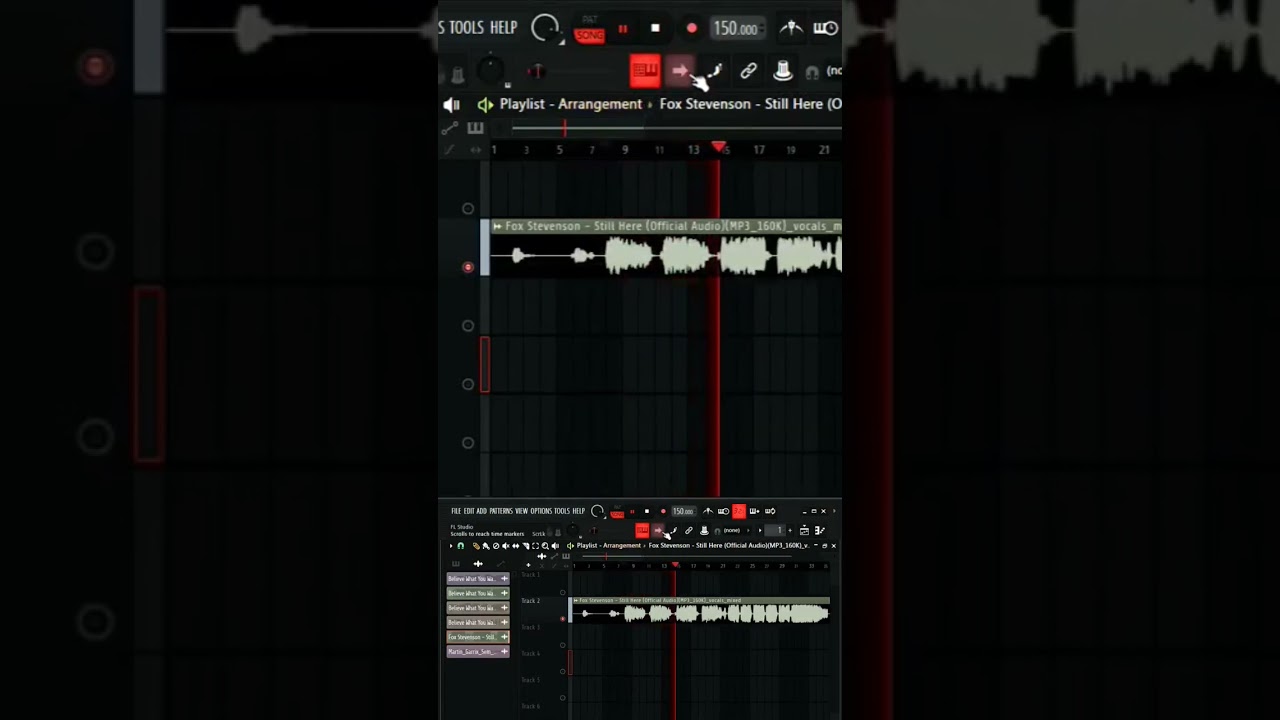Select the Fox Stevenson audio waveform in enlarged view
This screenshot has width=1280, height=720.
pos(666,257)
